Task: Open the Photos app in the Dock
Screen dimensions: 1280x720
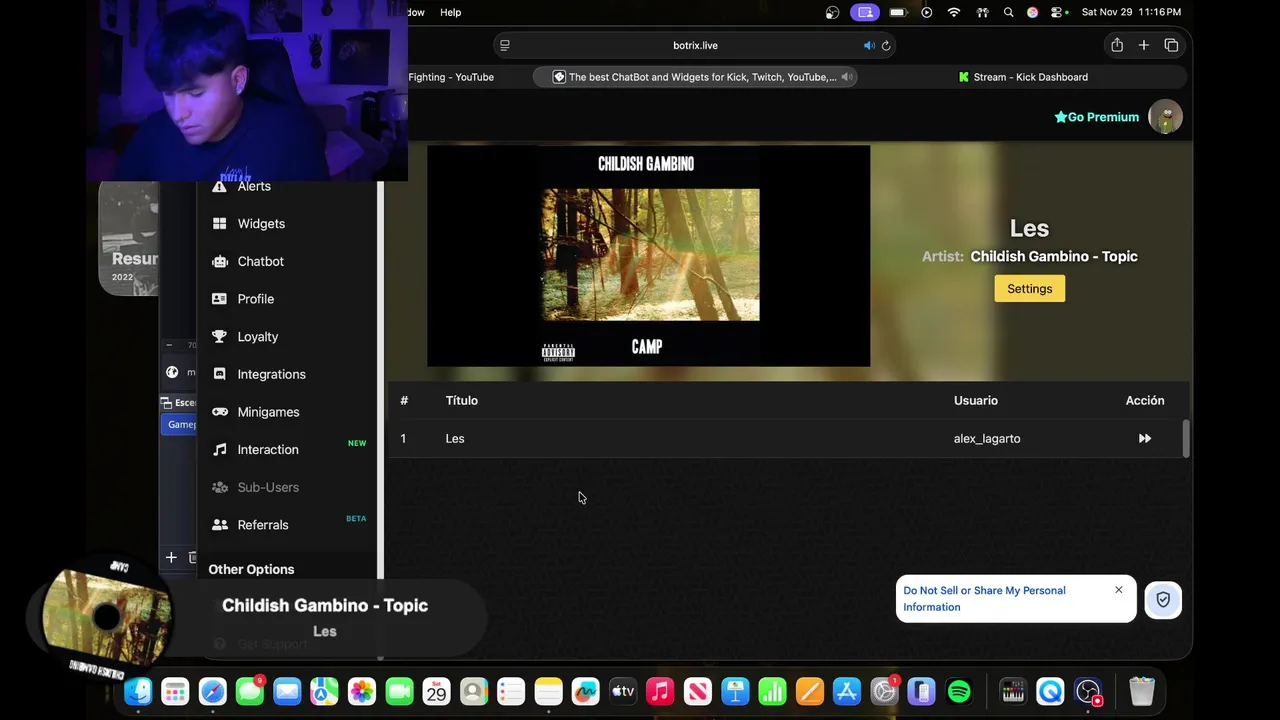Action: [x=362, y=691]
